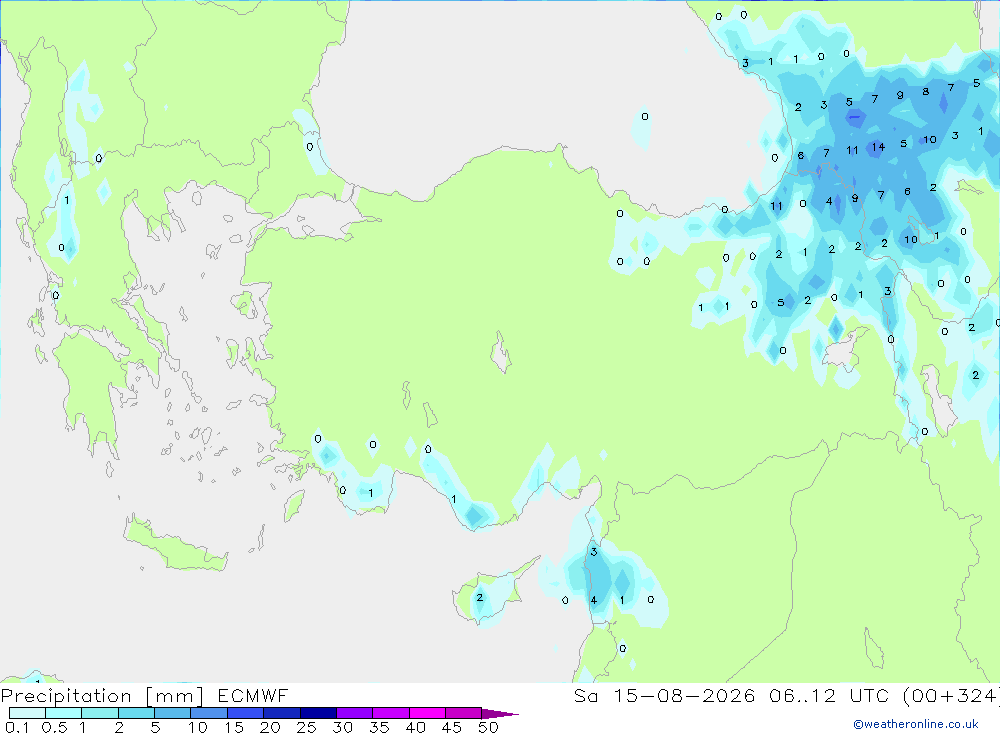Click the legend tick label '0.1'
The width and height of the screenshot is (1000, 733).
(17, 727)
